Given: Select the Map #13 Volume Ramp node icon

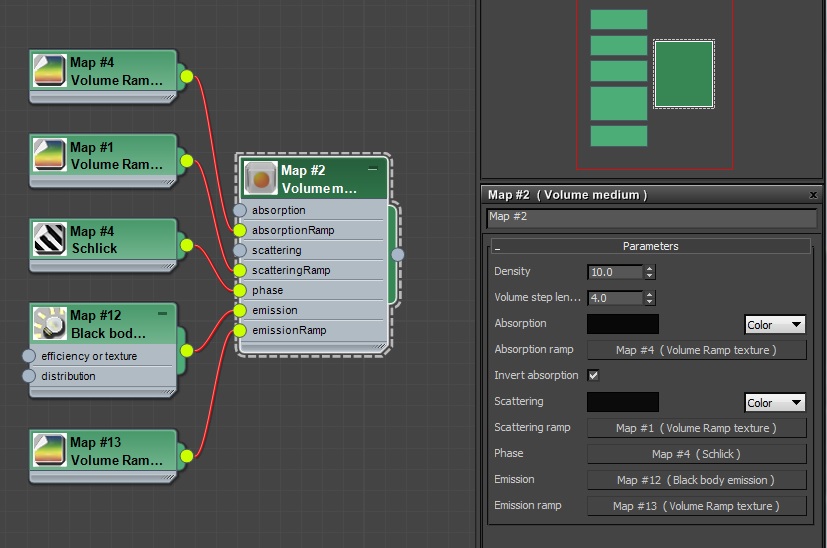Looking at the screenshot, I should (49, 450).
